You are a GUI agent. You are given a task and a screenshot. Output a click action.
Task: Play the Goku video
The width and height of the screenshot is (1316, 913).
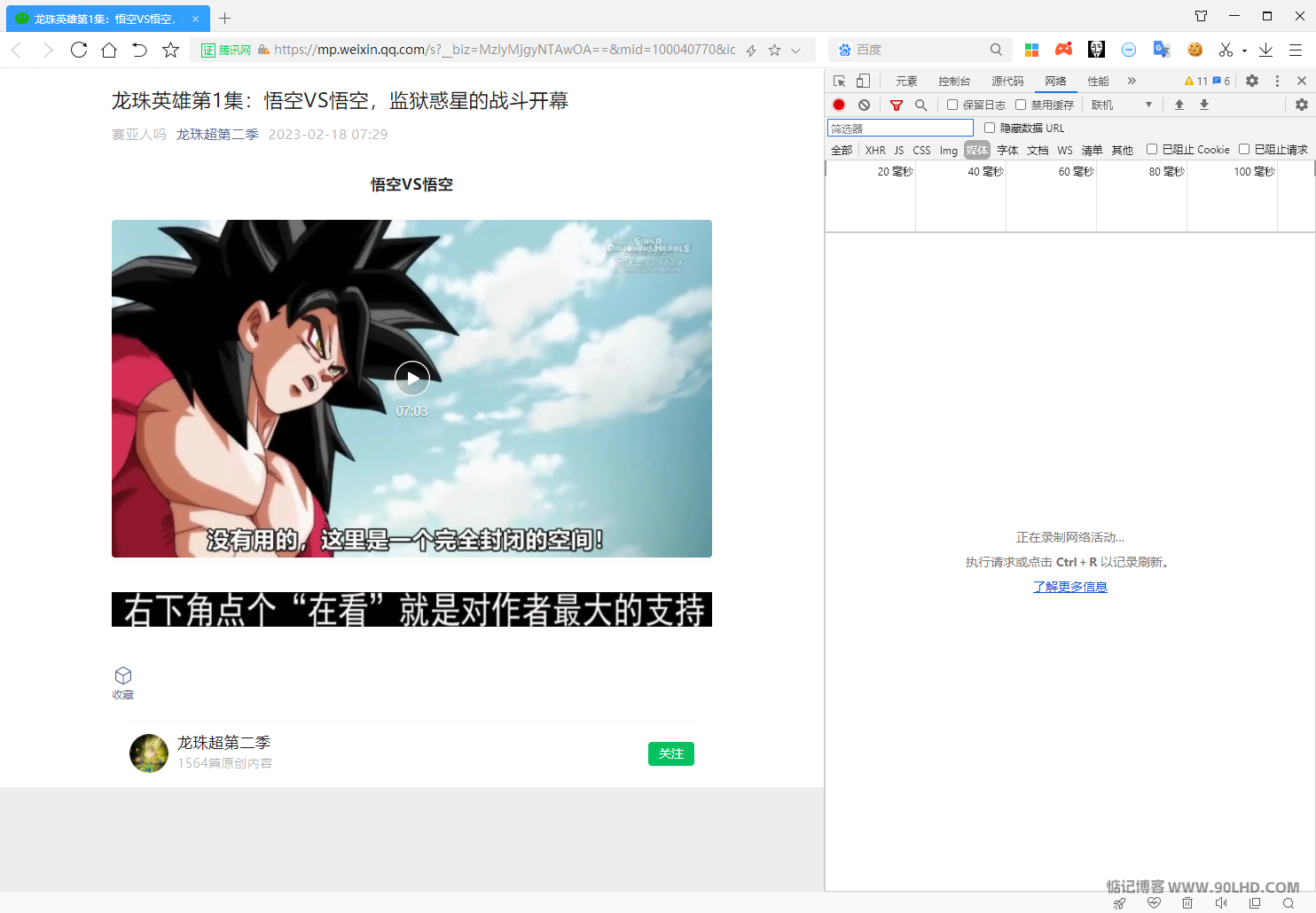click(x=412, y=378)
